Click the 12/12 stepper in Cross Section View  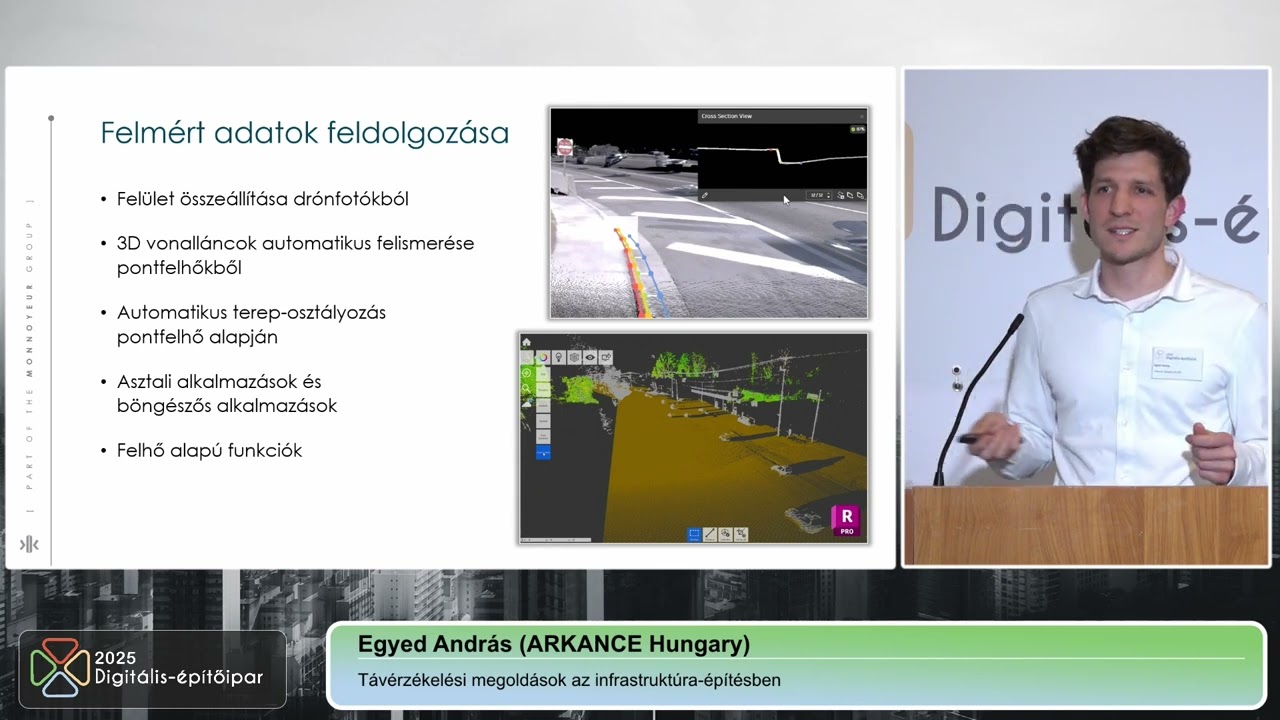point(819,195)
